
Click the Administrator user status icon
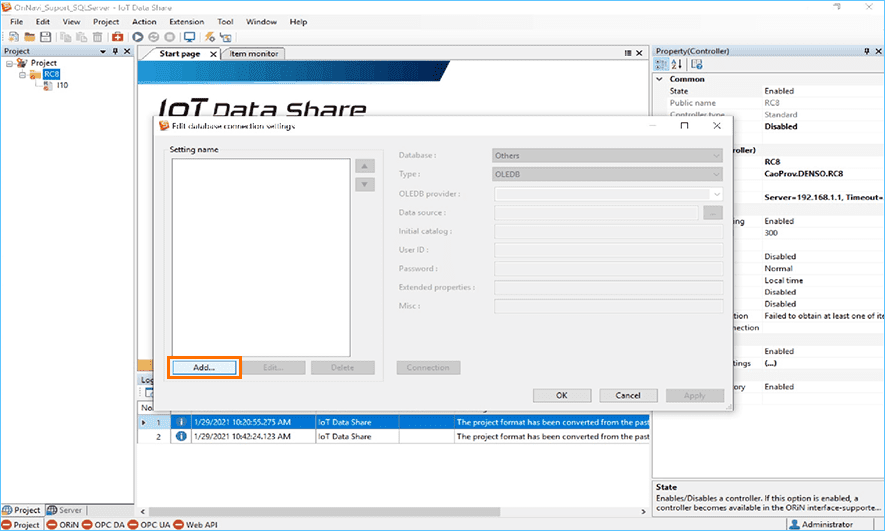(x=795, y=524)
